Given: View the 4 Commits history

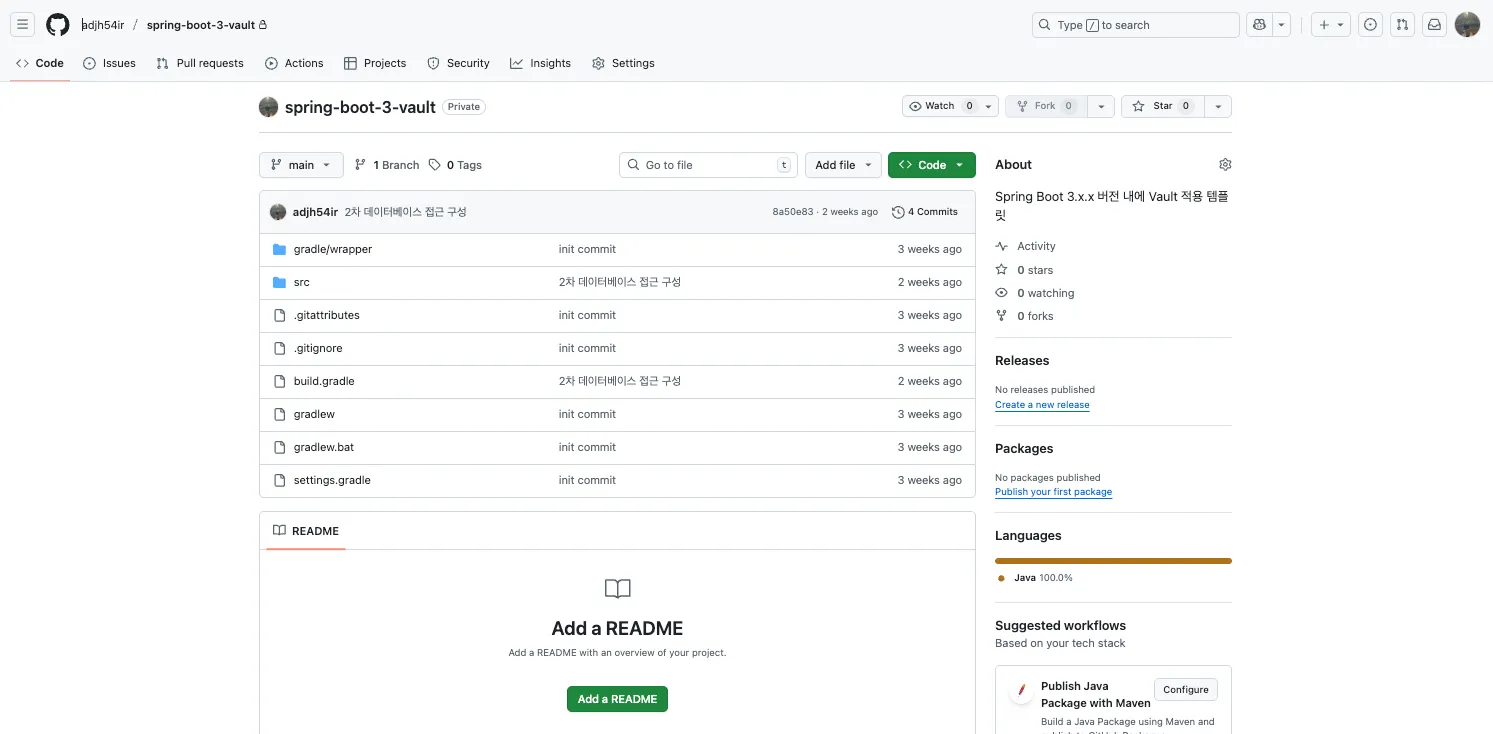Looking at the screenshot, I should tap(925, 212).
